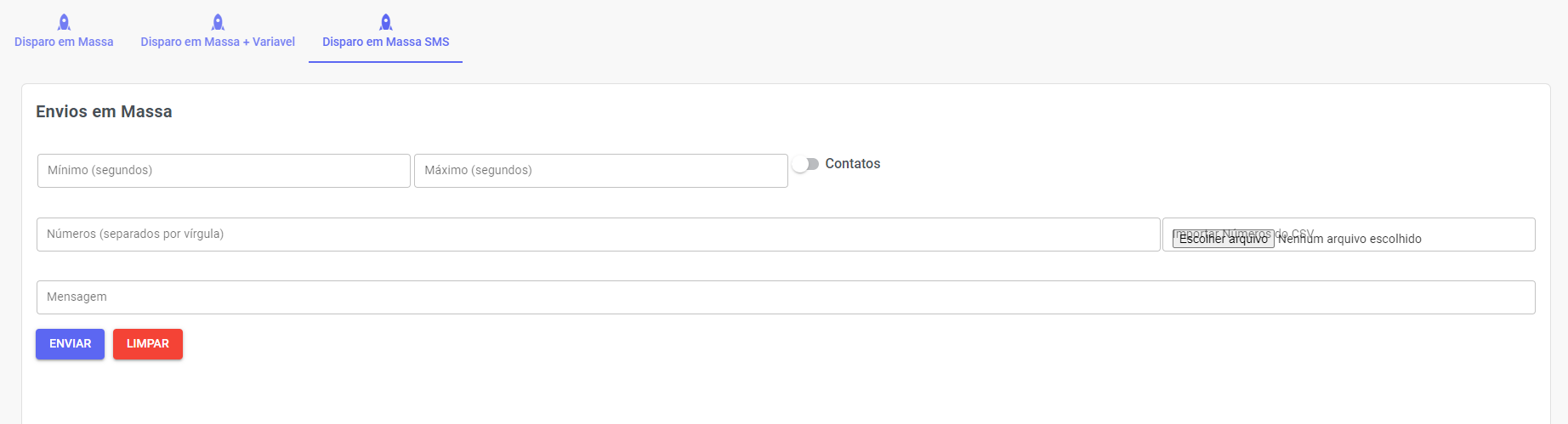Open the Disparo em Massa + Variavel tab label

(x=218, y=42)
